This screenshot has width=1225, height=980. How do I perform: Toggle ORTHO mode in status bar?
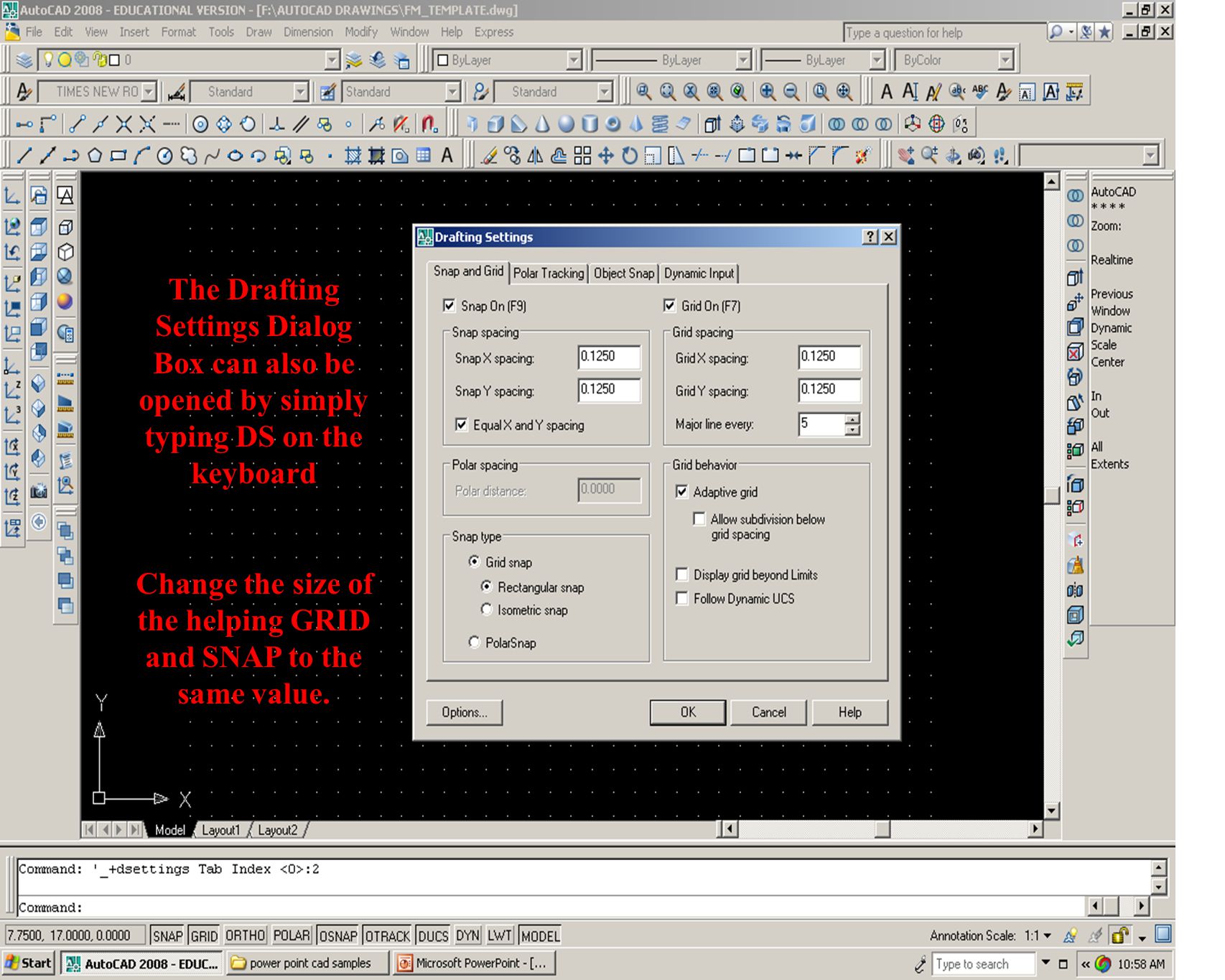tap(245, 935)
